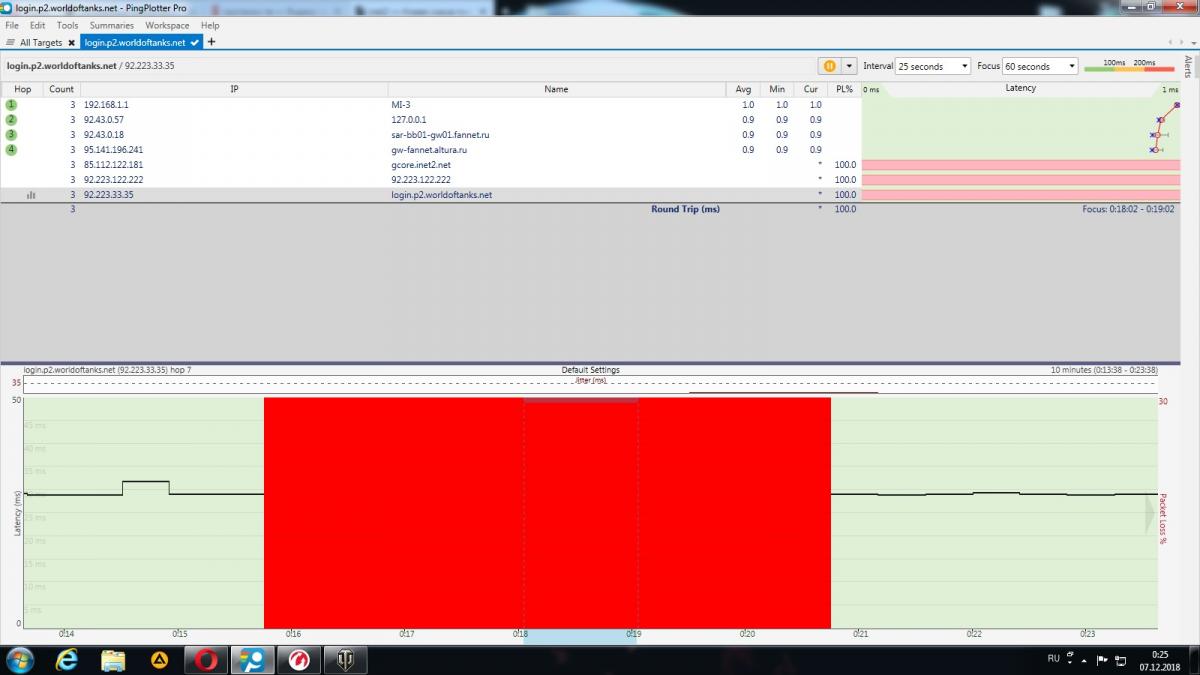This screenshot has height=675, width=1200.
Task: Open the Focus dropdown showing 60 seconds
Action: [x=1040, y=66]
